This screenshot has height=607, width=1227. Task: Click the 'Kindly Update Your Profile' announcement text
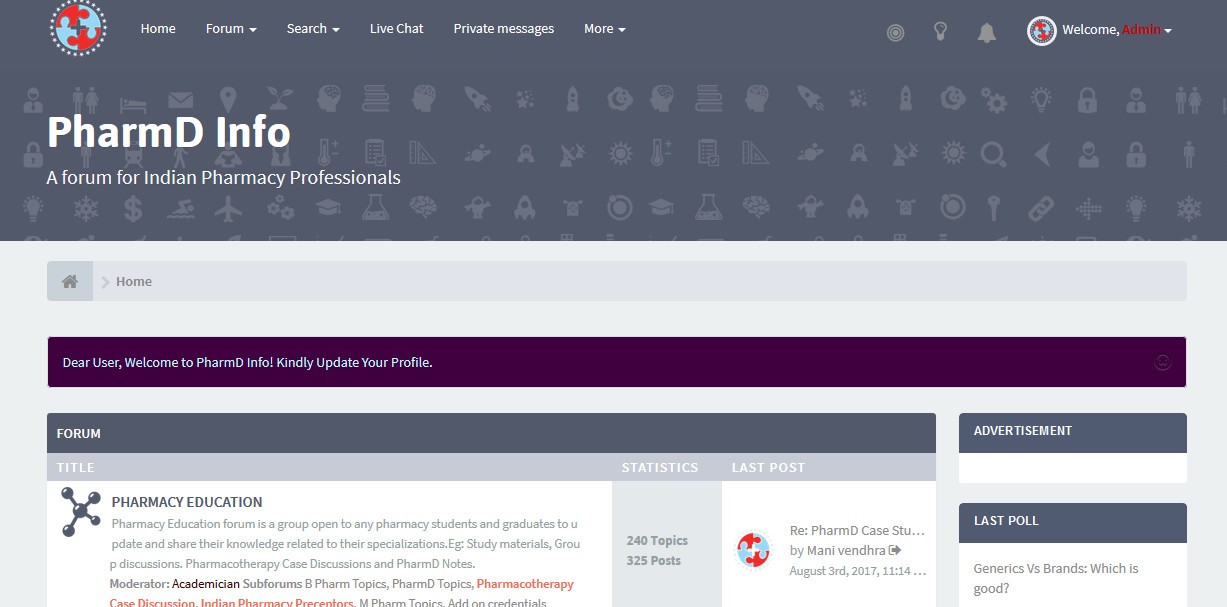tap(354, 362)
